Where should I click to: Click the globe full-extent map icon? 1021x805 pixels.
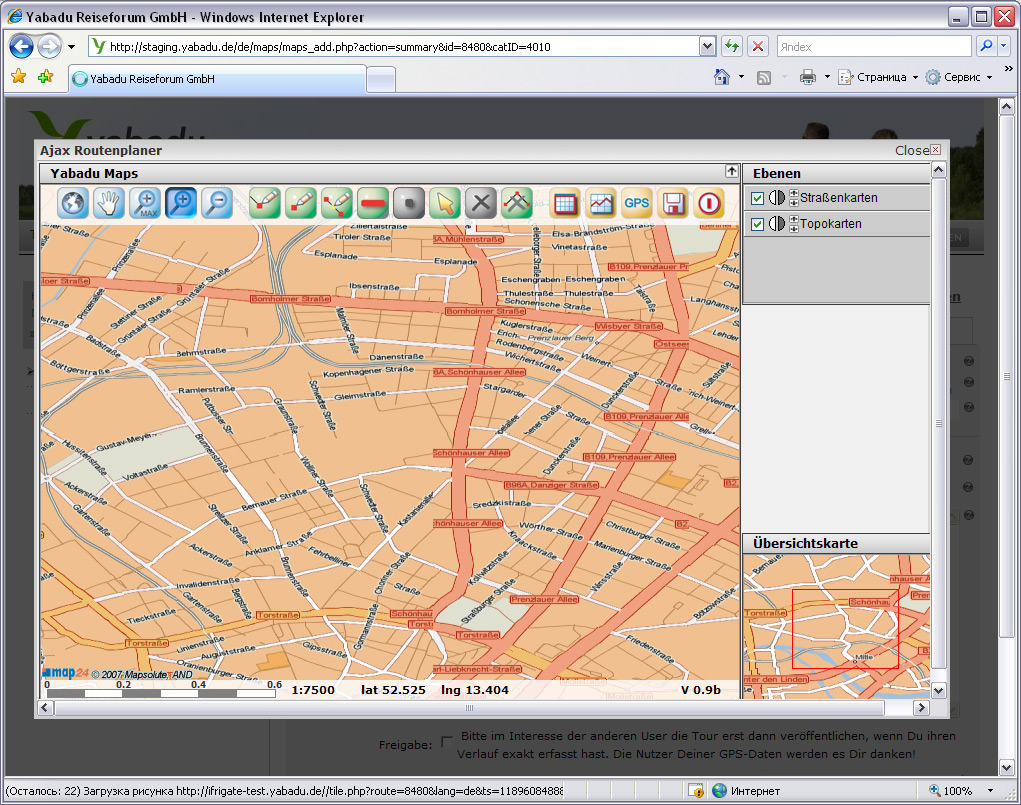[73, 203]
